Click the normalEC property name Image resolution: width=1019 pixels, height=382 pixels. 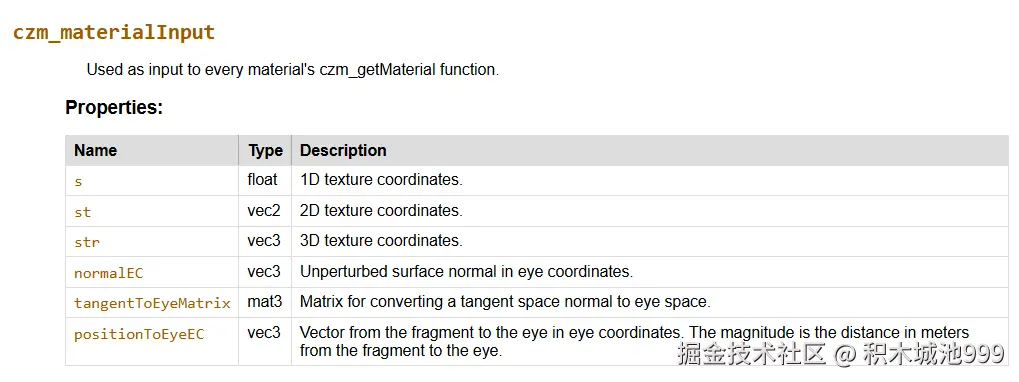pyautogui.click(x=109, y=273)
